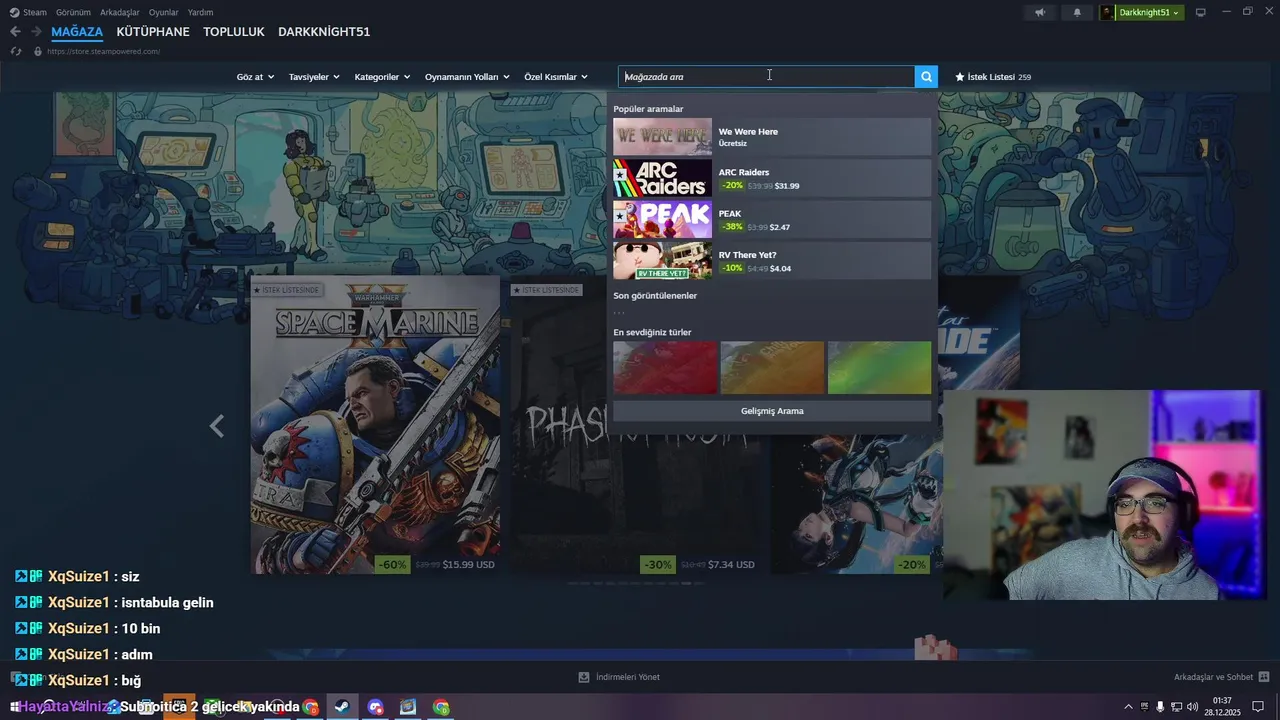Screen dimensions: 1280x720
Task: Click the magnifier search button
Action: 927,76
